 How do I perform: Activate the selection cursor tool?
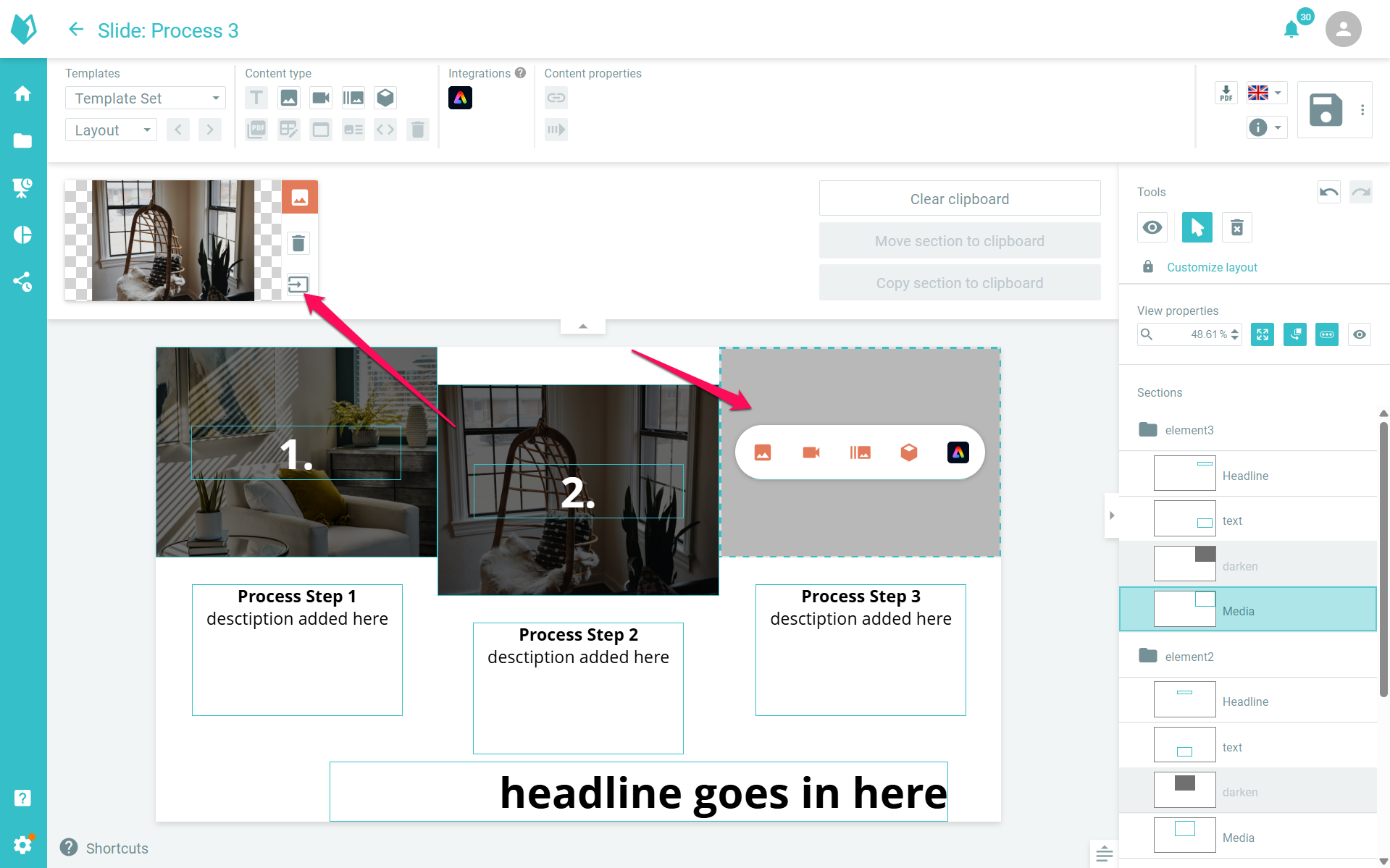pyautogui.click(x=1197, y=228)
